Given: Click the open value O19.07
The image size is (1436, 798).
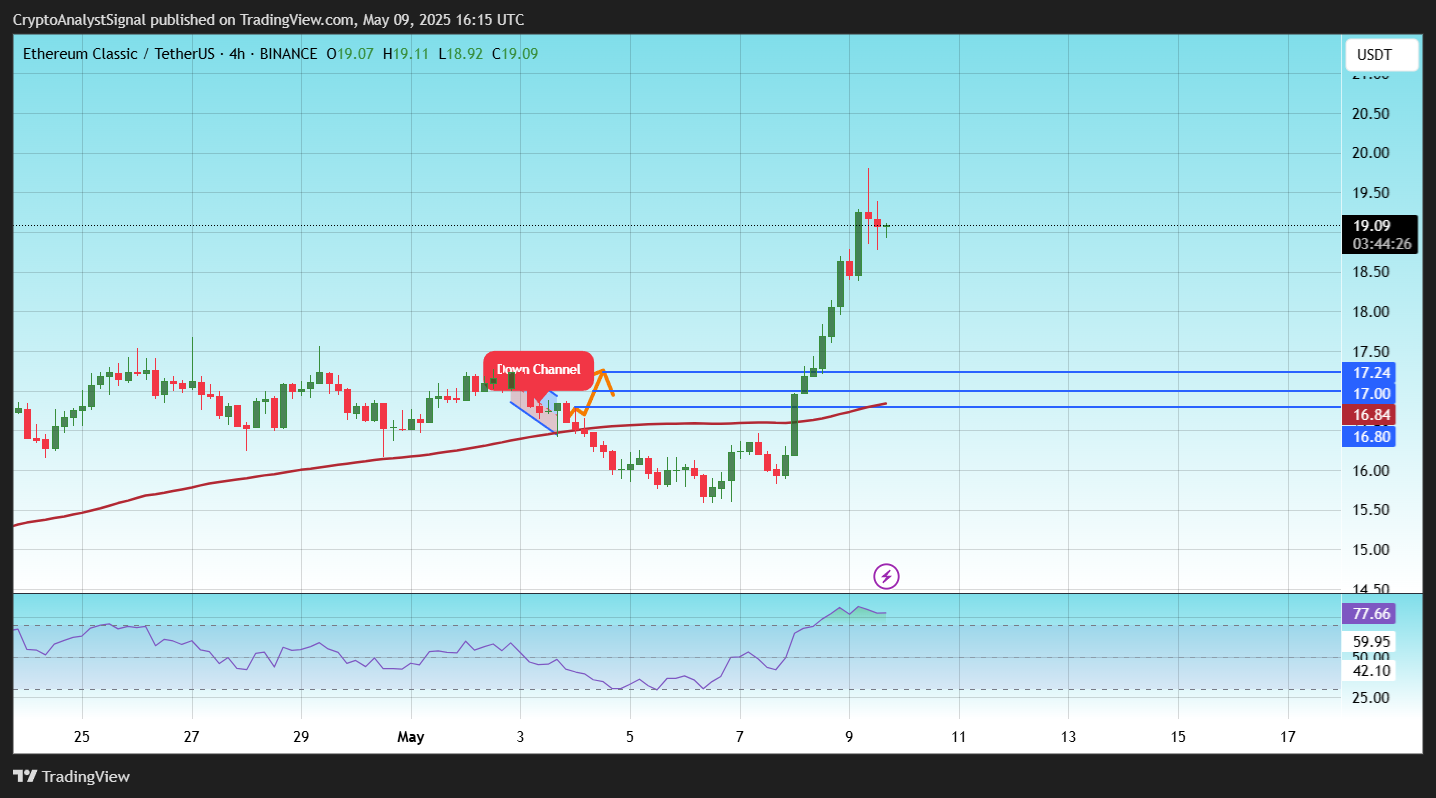Looking at the screenshot, I should (350, 54).
